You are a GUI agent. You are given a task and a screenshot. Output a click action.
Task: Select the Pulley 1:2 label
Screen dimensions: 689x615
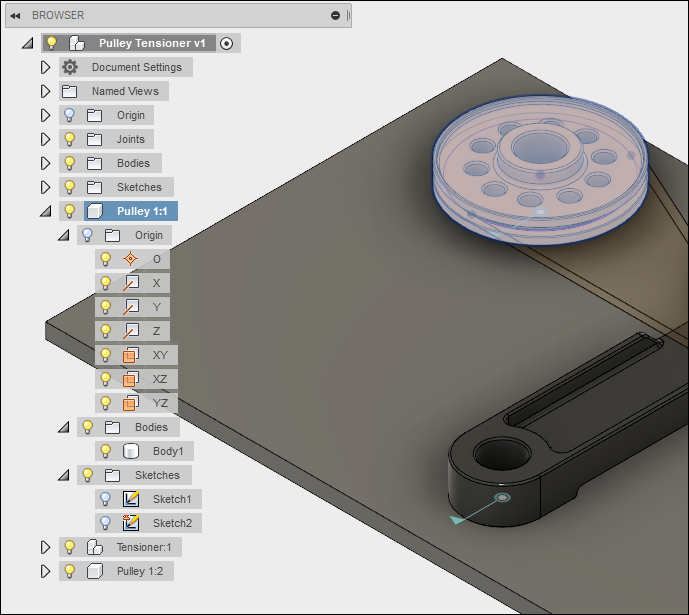[140, 571]
